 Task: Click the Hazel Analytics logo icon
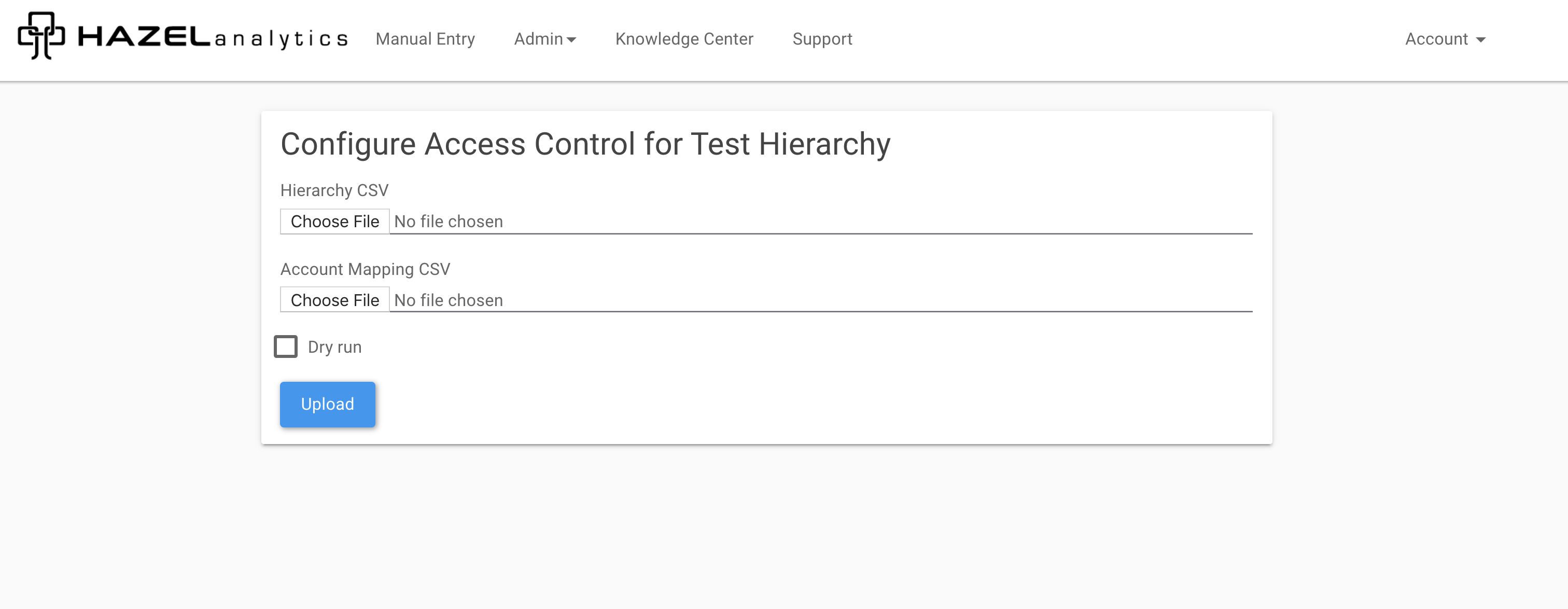click(x=41, y=35)
